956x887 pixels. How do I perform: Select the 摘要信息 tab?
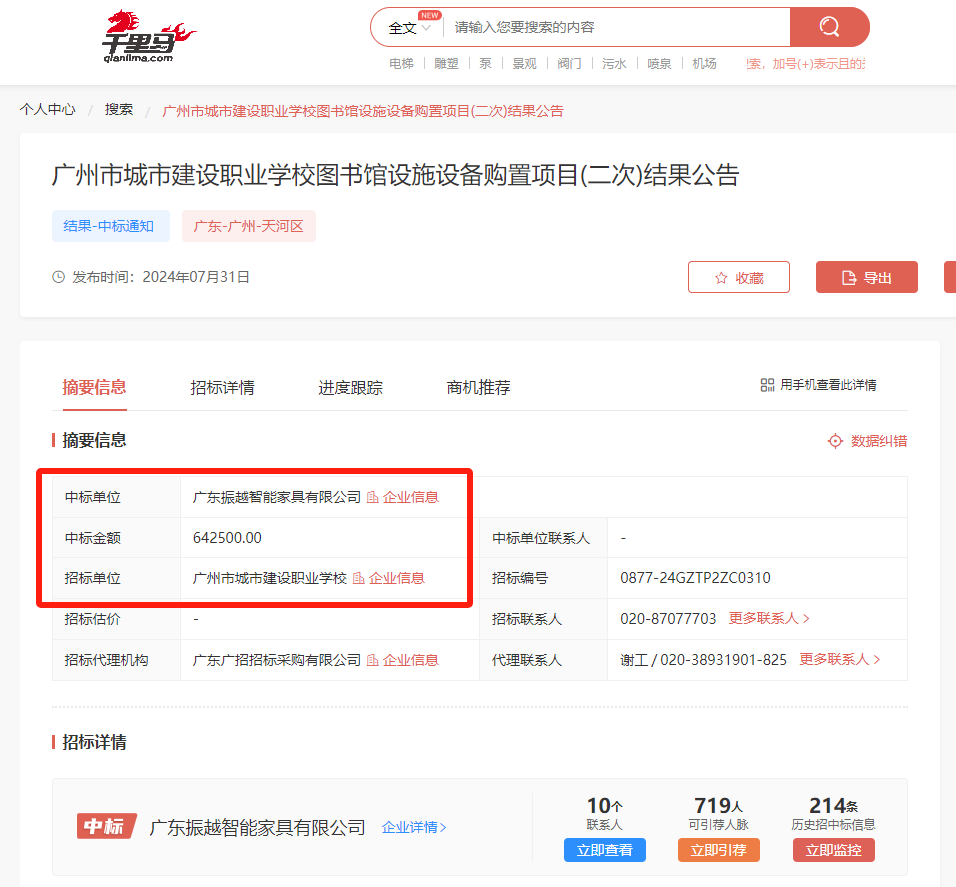94,387
